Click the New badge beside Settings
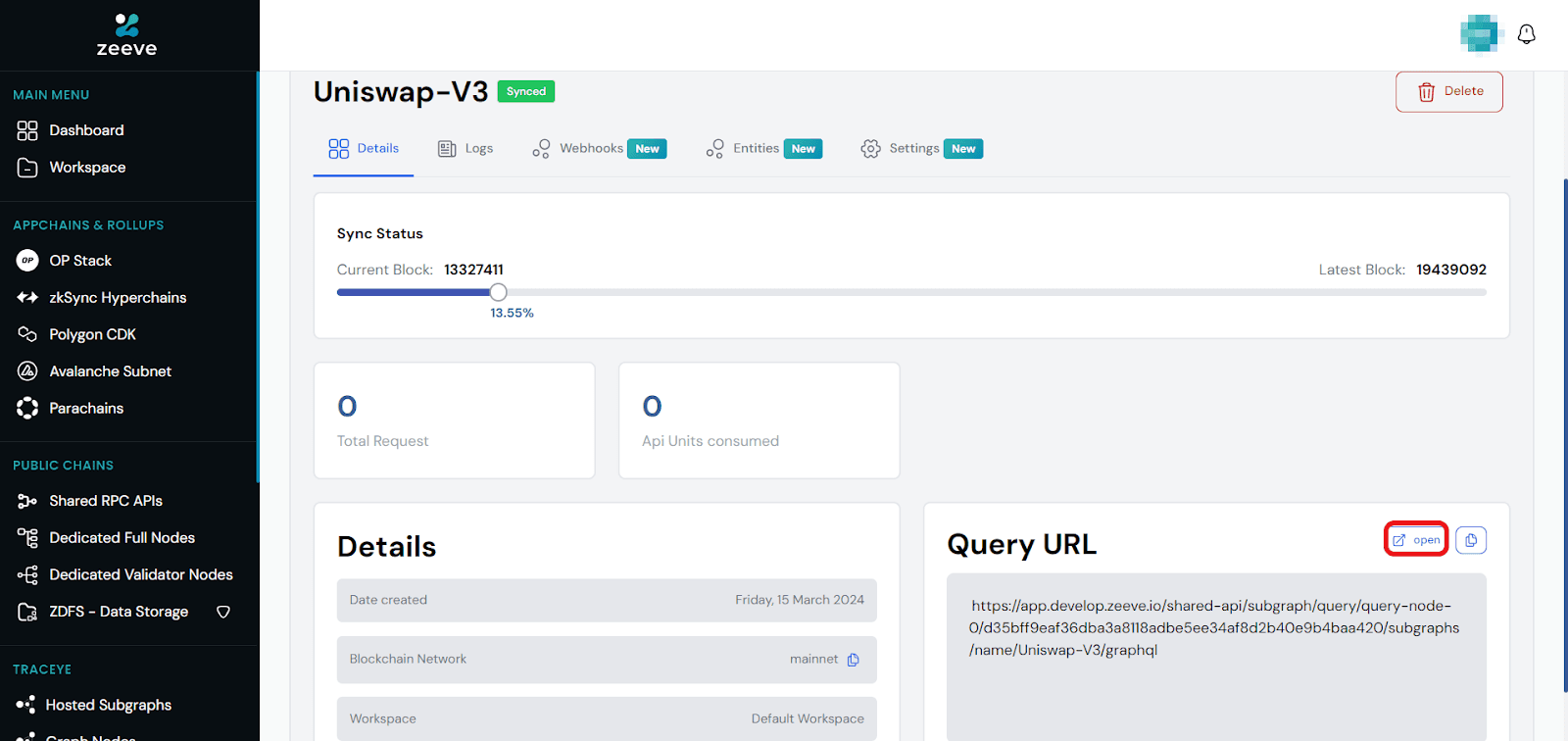 click(x=963, y=149)
